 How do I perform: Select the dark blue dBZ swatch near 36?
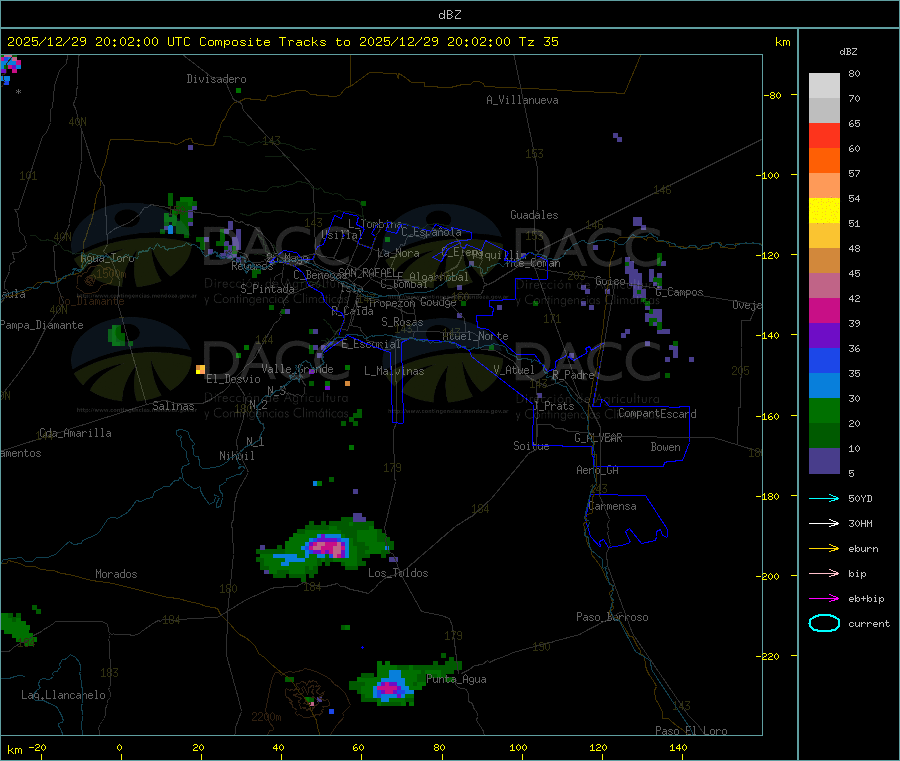click(824, 360)
